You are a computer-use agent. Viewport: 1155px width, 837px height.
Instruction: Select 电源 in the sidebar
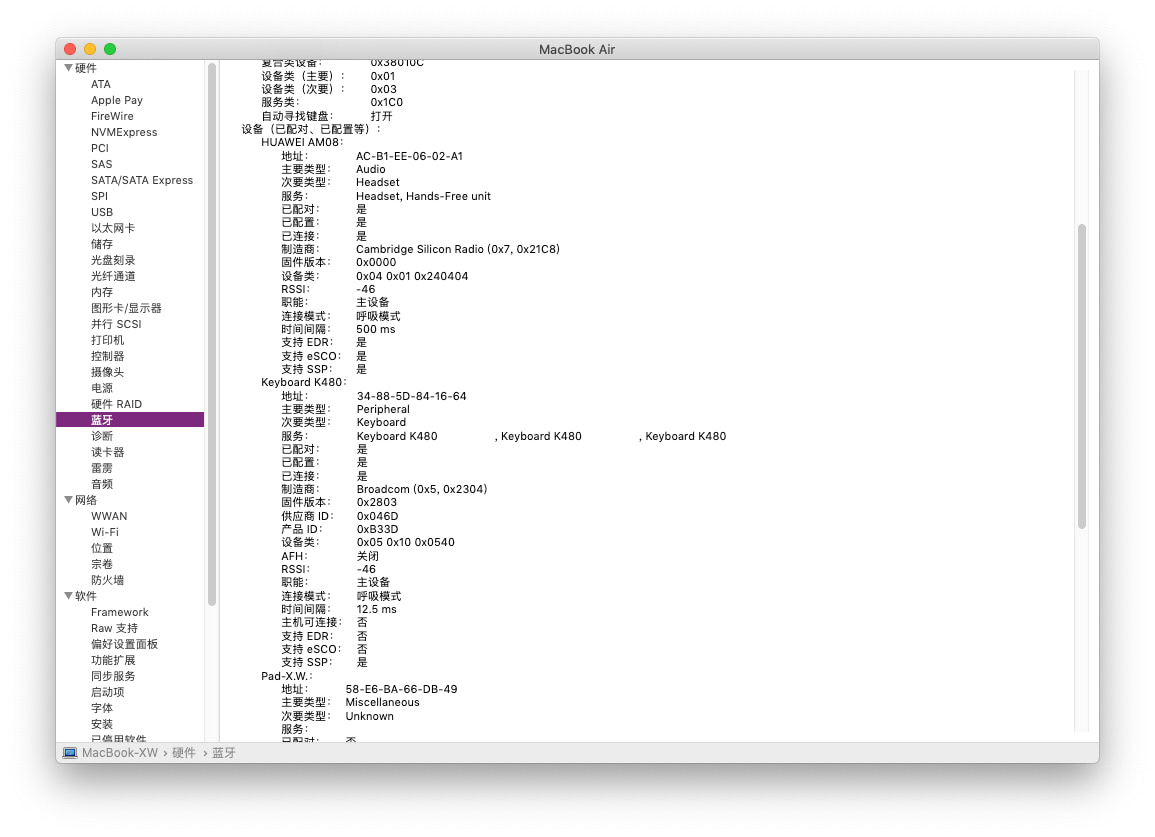102,388
